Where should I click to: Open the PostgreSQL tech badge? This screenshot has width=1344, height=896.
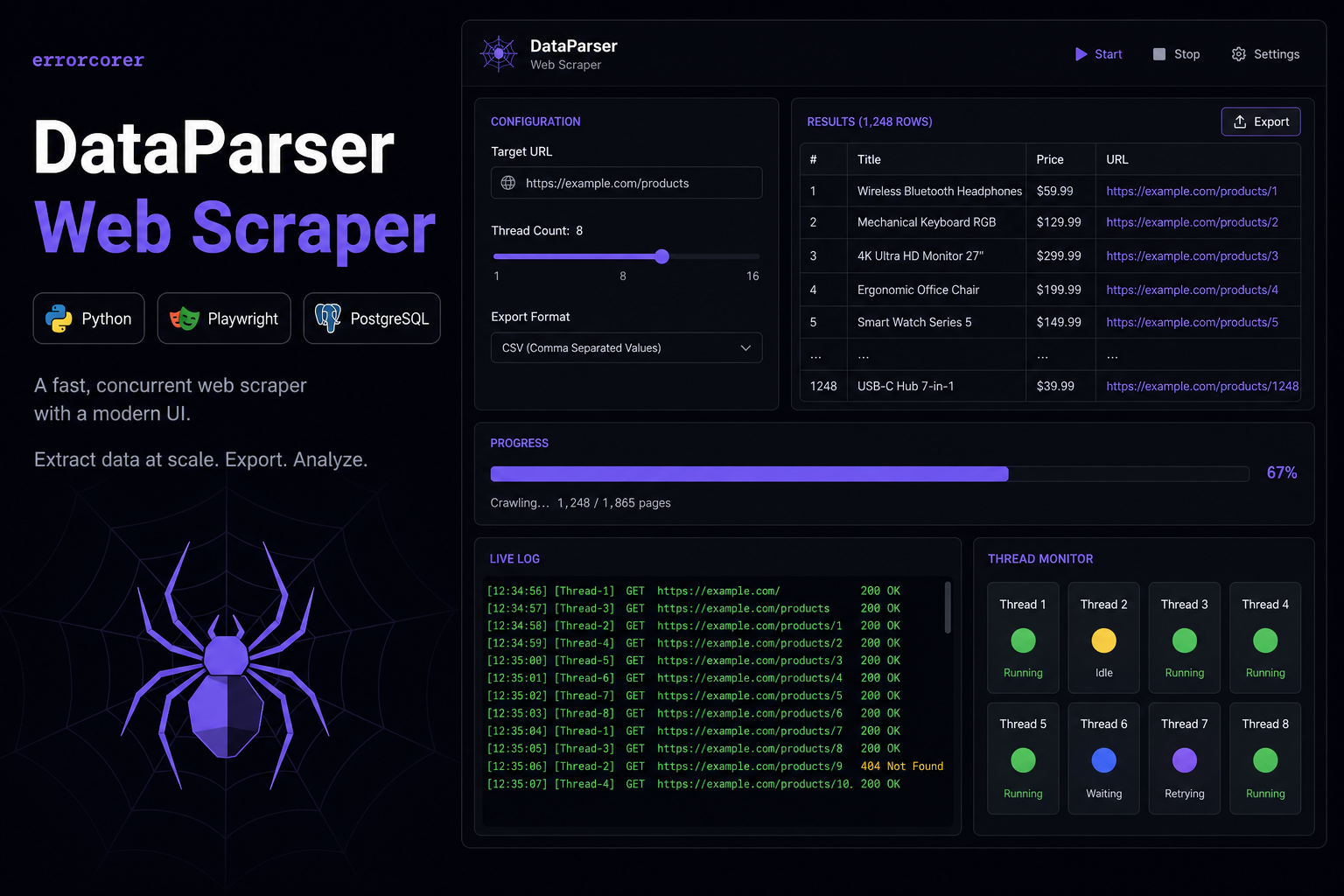pos(372,318)
